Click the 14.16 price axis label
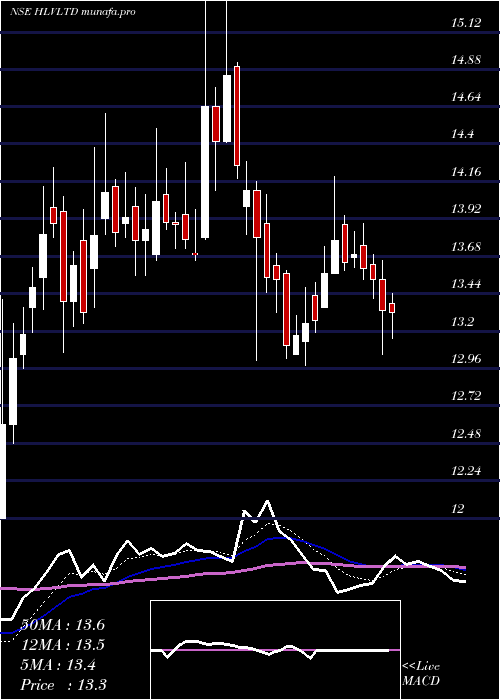This screenshot has height=700, width=500. click(x=466, y=171)
